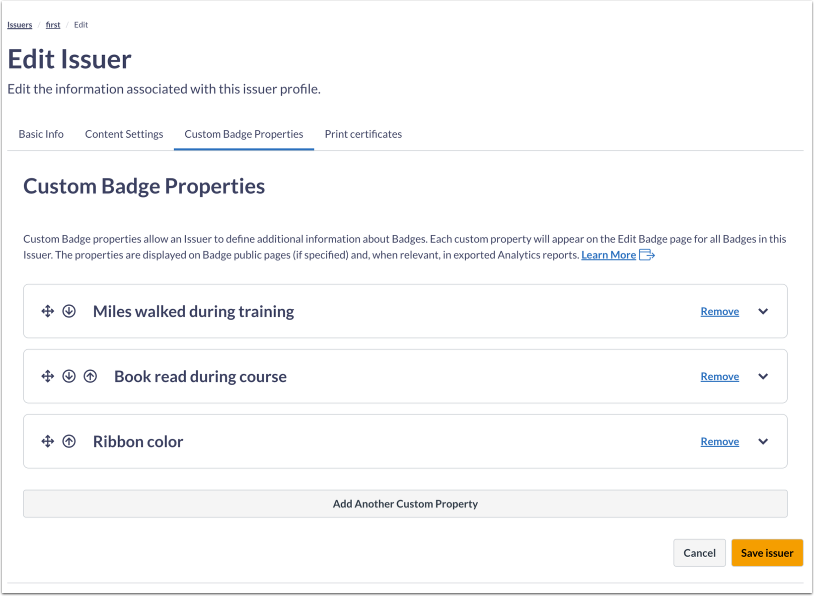Screen dimensions: 814x596
Task: Expand the Book read during course property
Action: point(763,376)
